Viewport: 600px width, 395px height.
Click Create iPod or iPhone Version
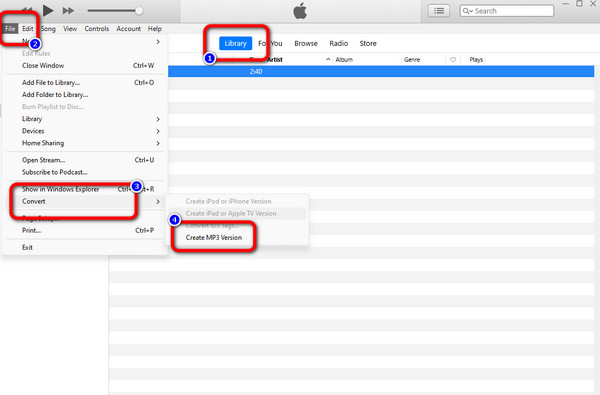pos(228,201)
